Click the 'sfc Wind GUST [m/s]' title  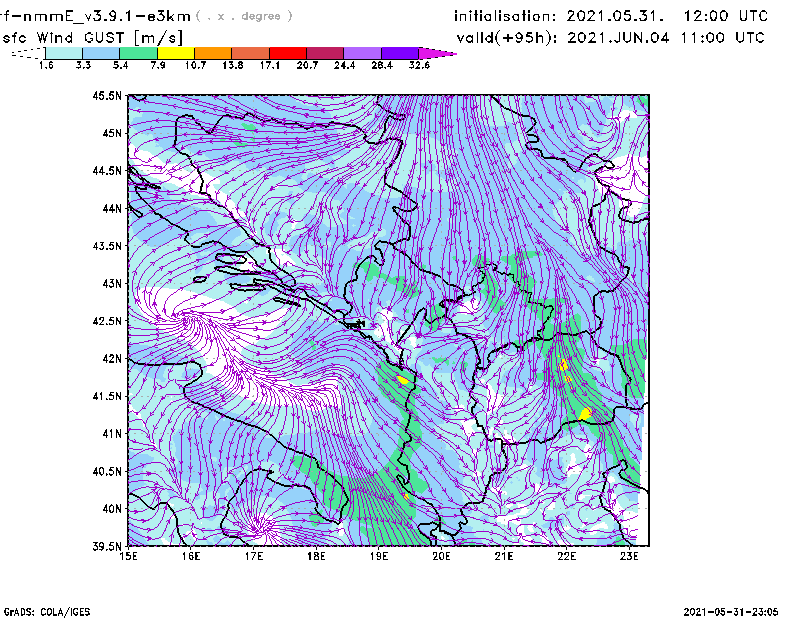92,38
